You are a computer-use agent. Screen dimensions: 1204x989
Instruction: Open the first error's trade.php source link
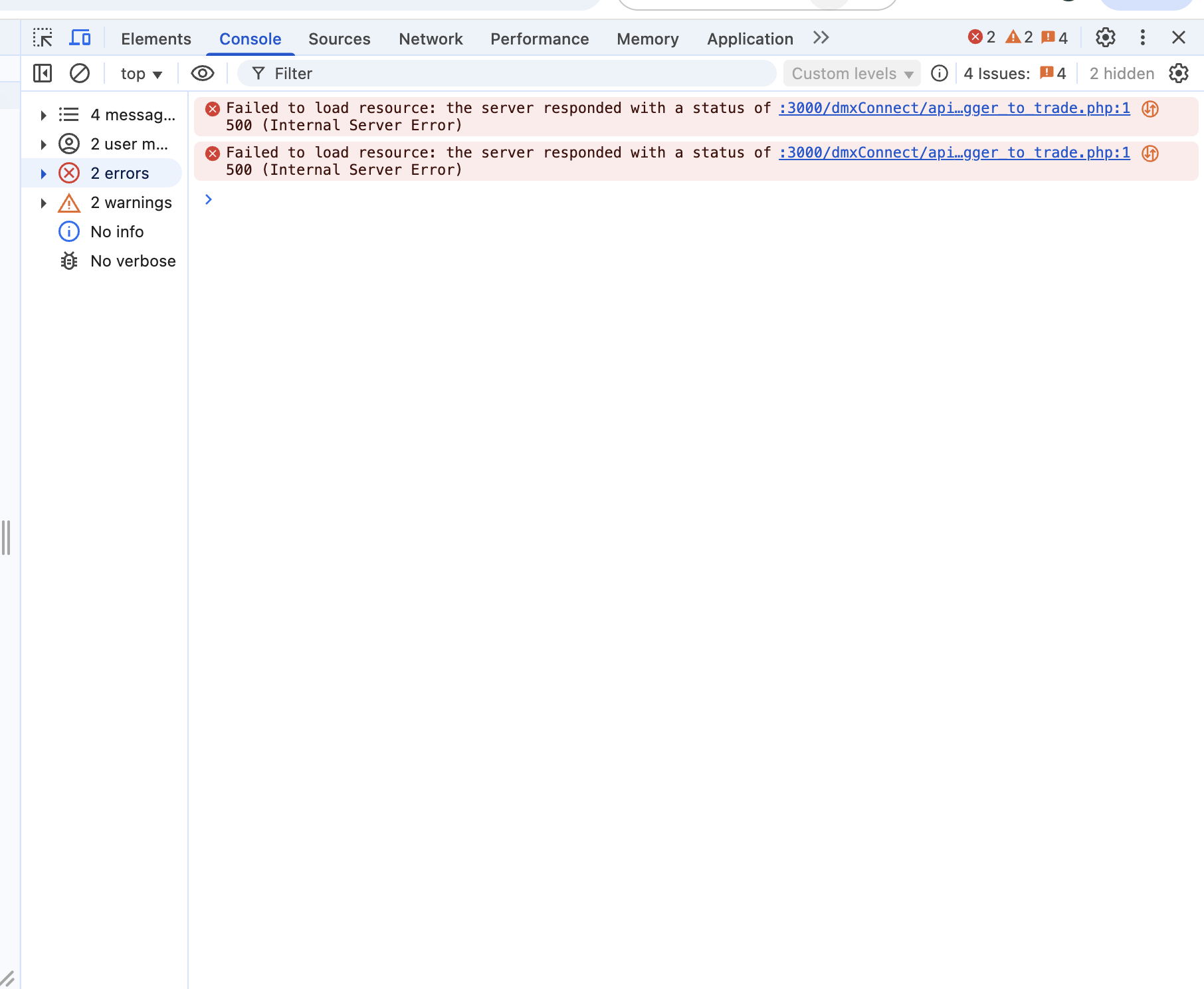coord(953,108)
